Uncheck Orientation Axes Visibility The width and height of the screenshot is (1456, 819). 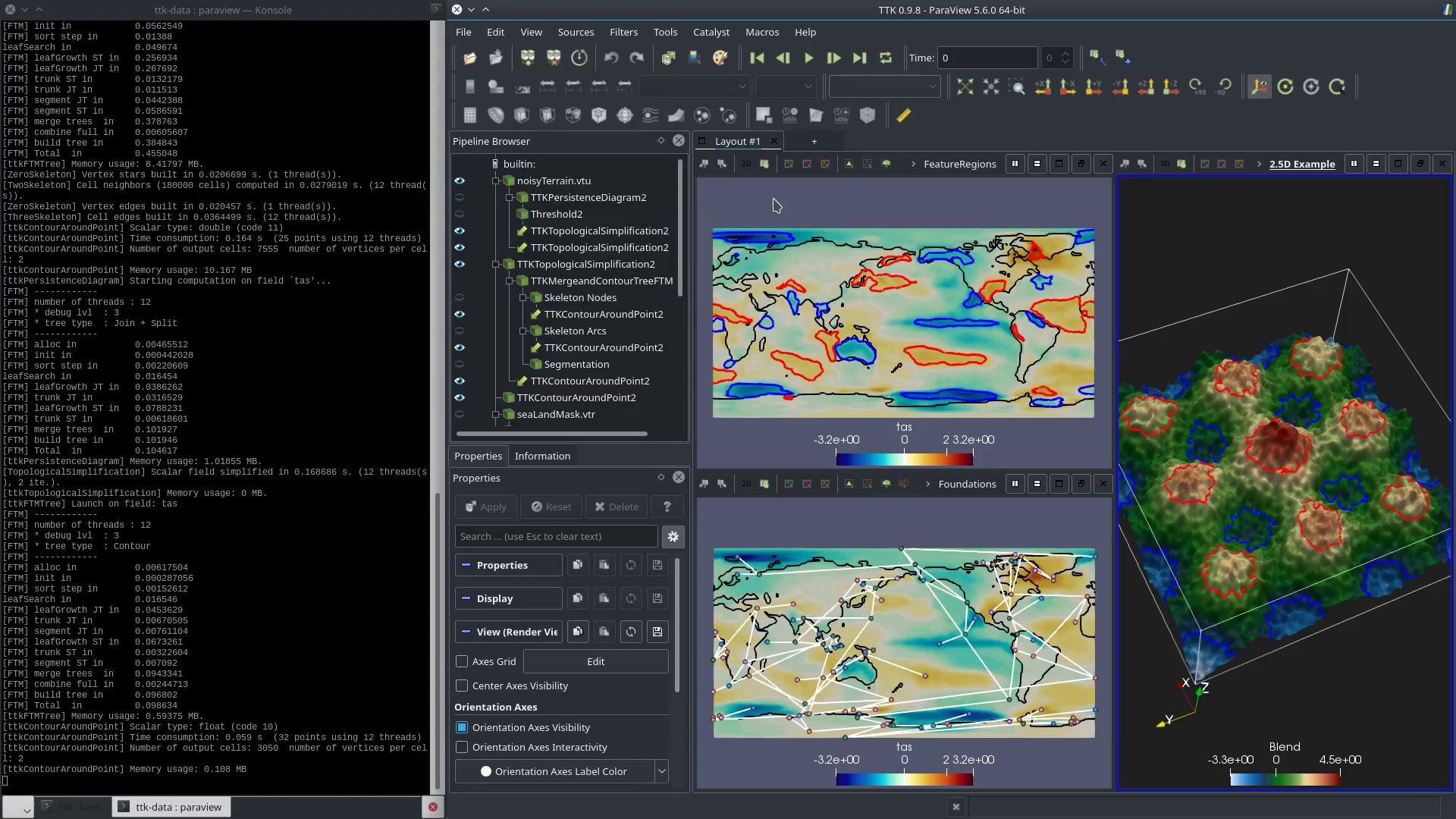tap(462, 728)
